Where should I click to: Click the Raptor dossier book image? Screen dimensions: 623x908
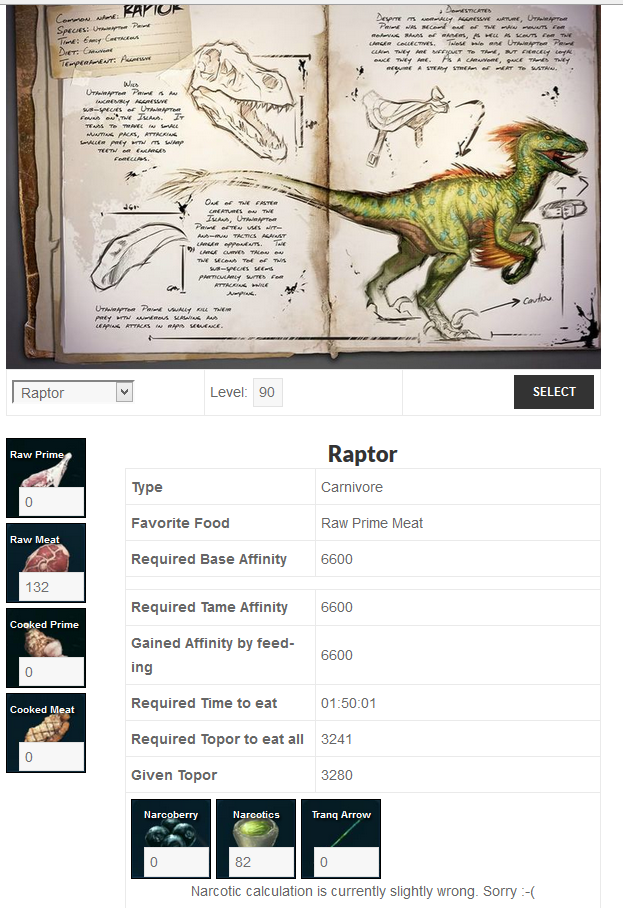tap(303, 186)
